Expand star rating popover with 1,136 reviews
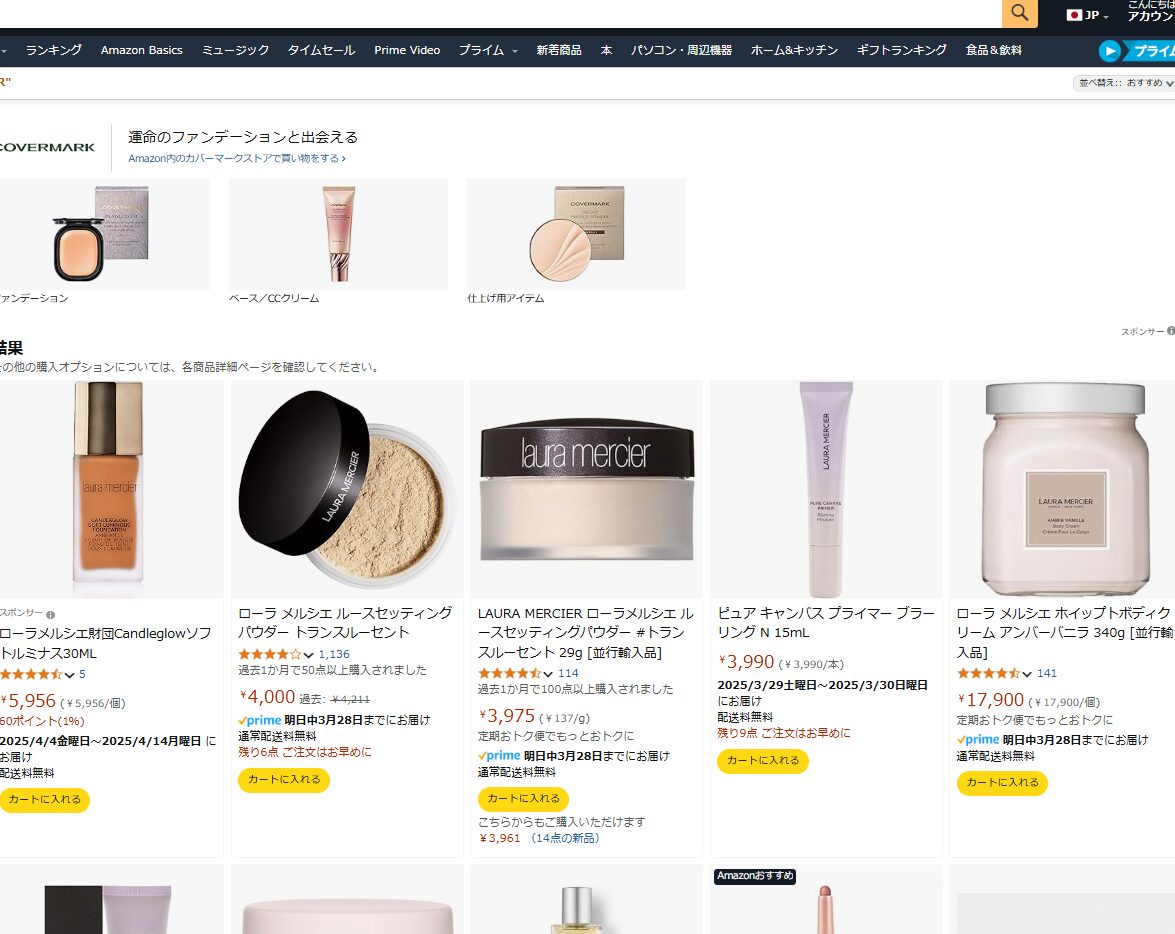This screenshot has height=934, width=1175. click(276, 654)
